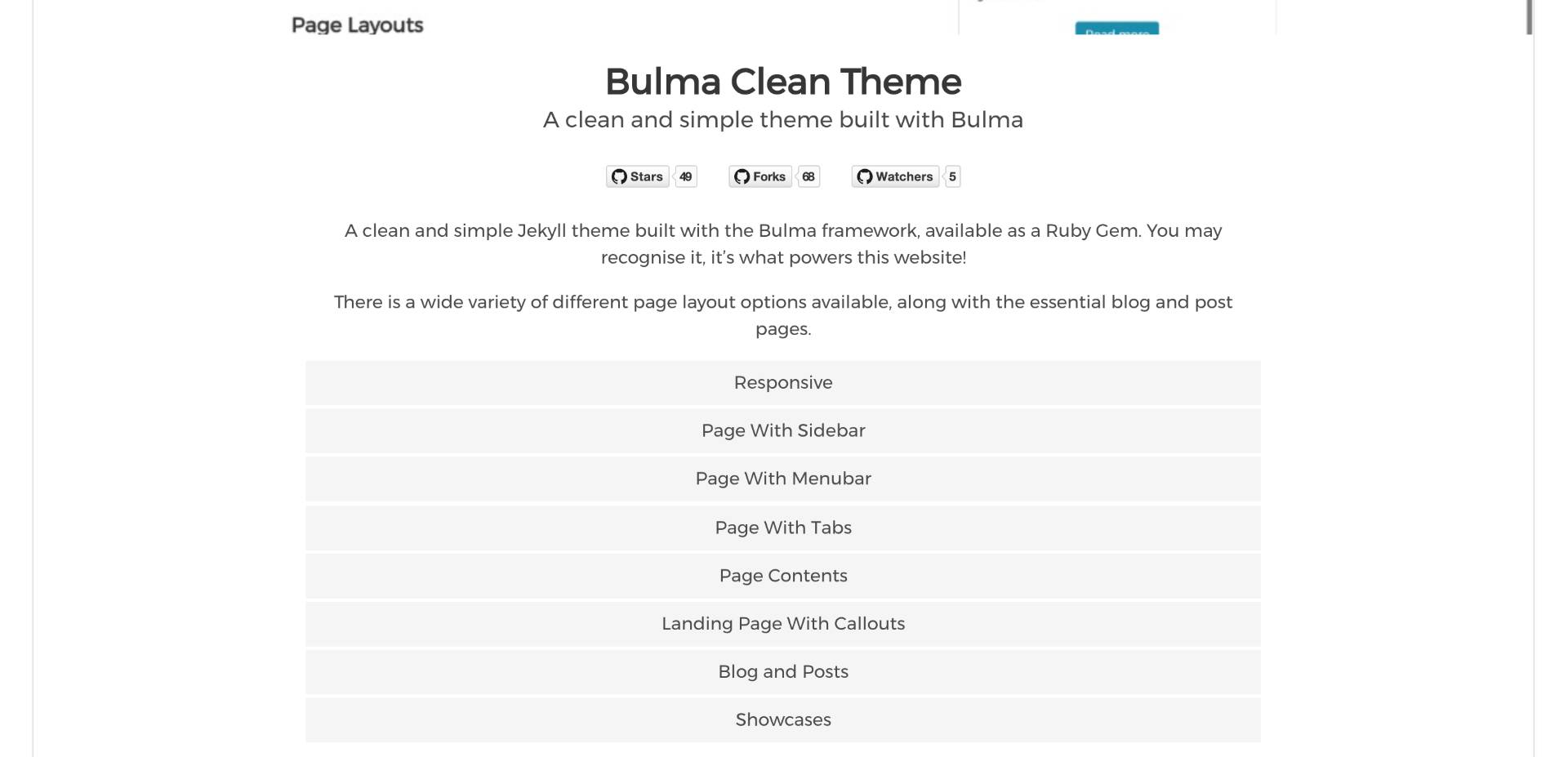Click the GitHub Forks button
1568x757 pixels.
coord(760,176)
